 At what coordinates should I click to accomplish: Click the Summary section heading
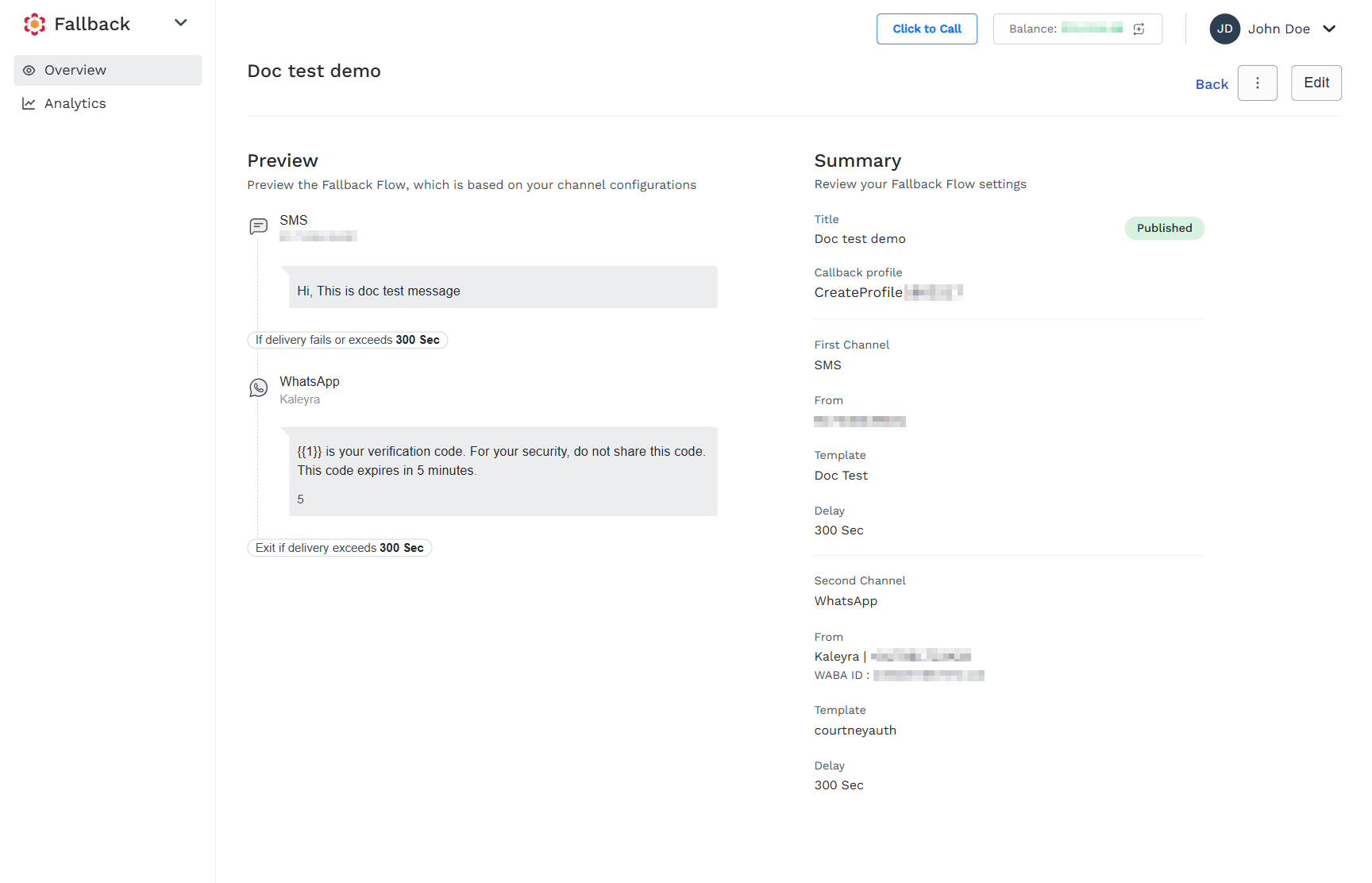[857, 161]
